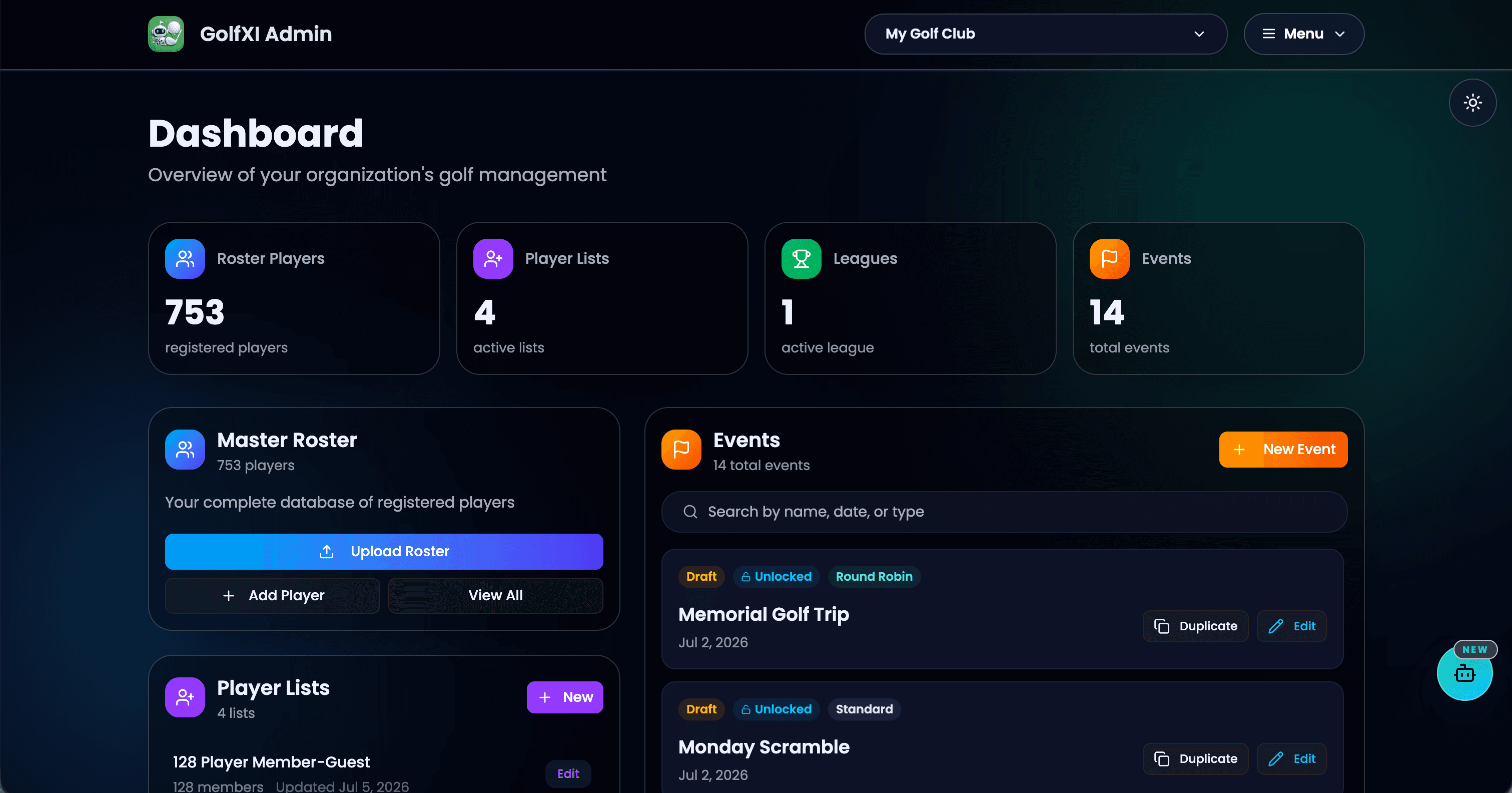Edit the 128 Player Member-Guest list
The image size is (1512, 793).
click(x=568, y=774)
